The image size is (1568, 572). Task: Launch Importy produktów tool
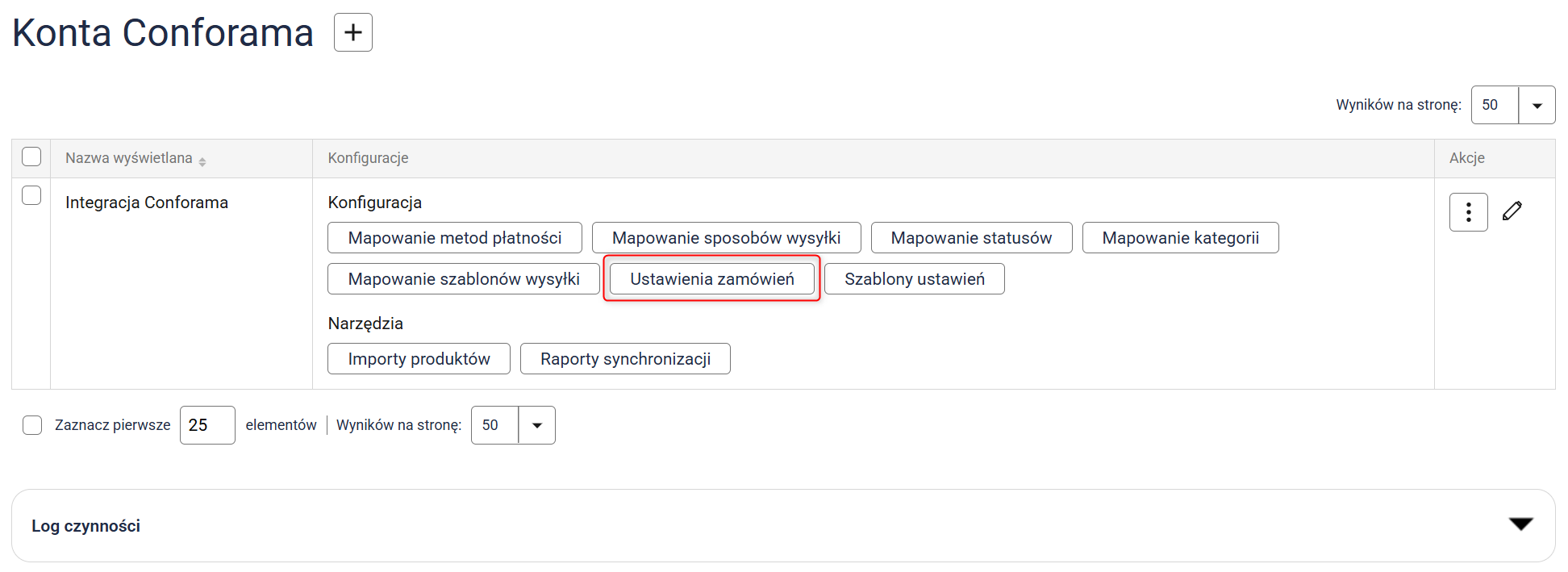(419, 359)
